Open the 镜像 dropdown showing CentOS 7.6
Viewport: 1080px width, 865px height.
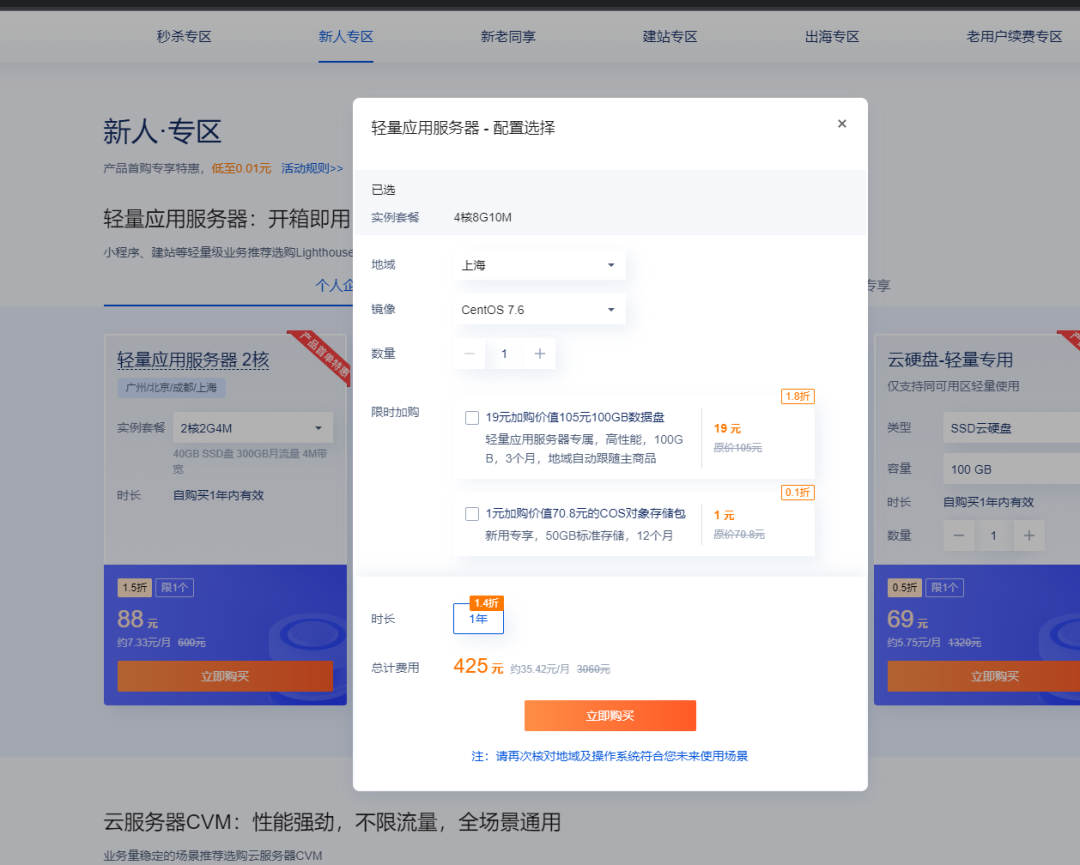[x=539, y=310]
